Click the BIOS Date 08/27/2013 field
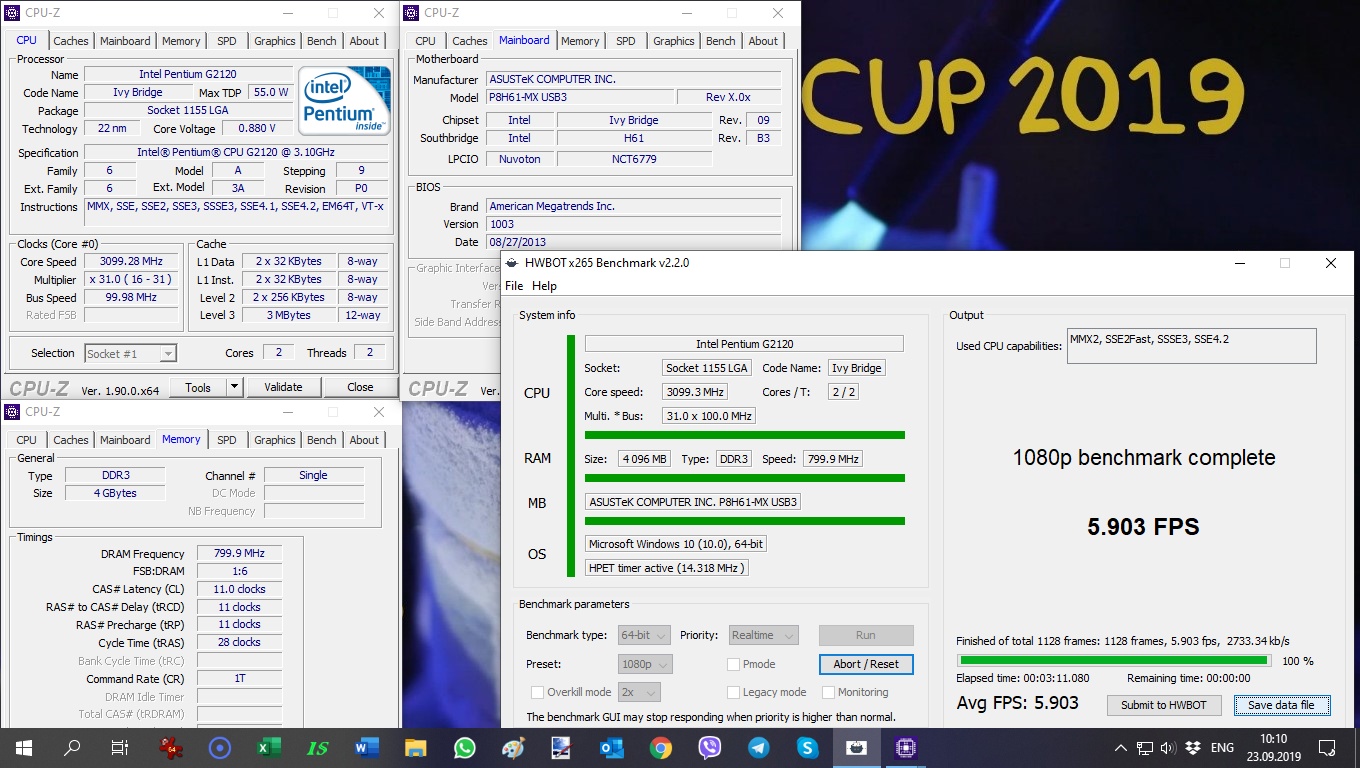 click(x=634, y=242)
